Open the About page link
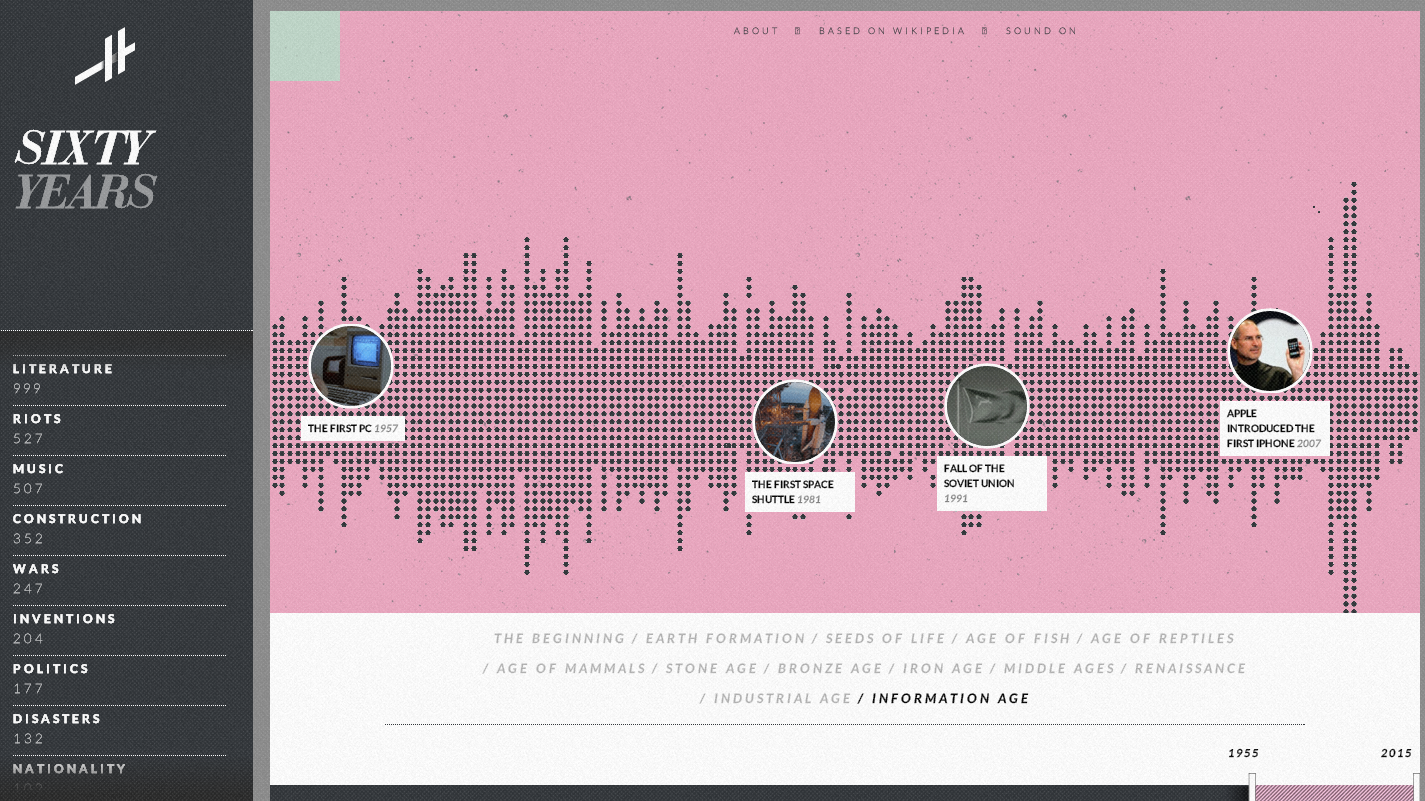Image resolution: width=1425 pixels, height=801 pixels. click(756, 31)
